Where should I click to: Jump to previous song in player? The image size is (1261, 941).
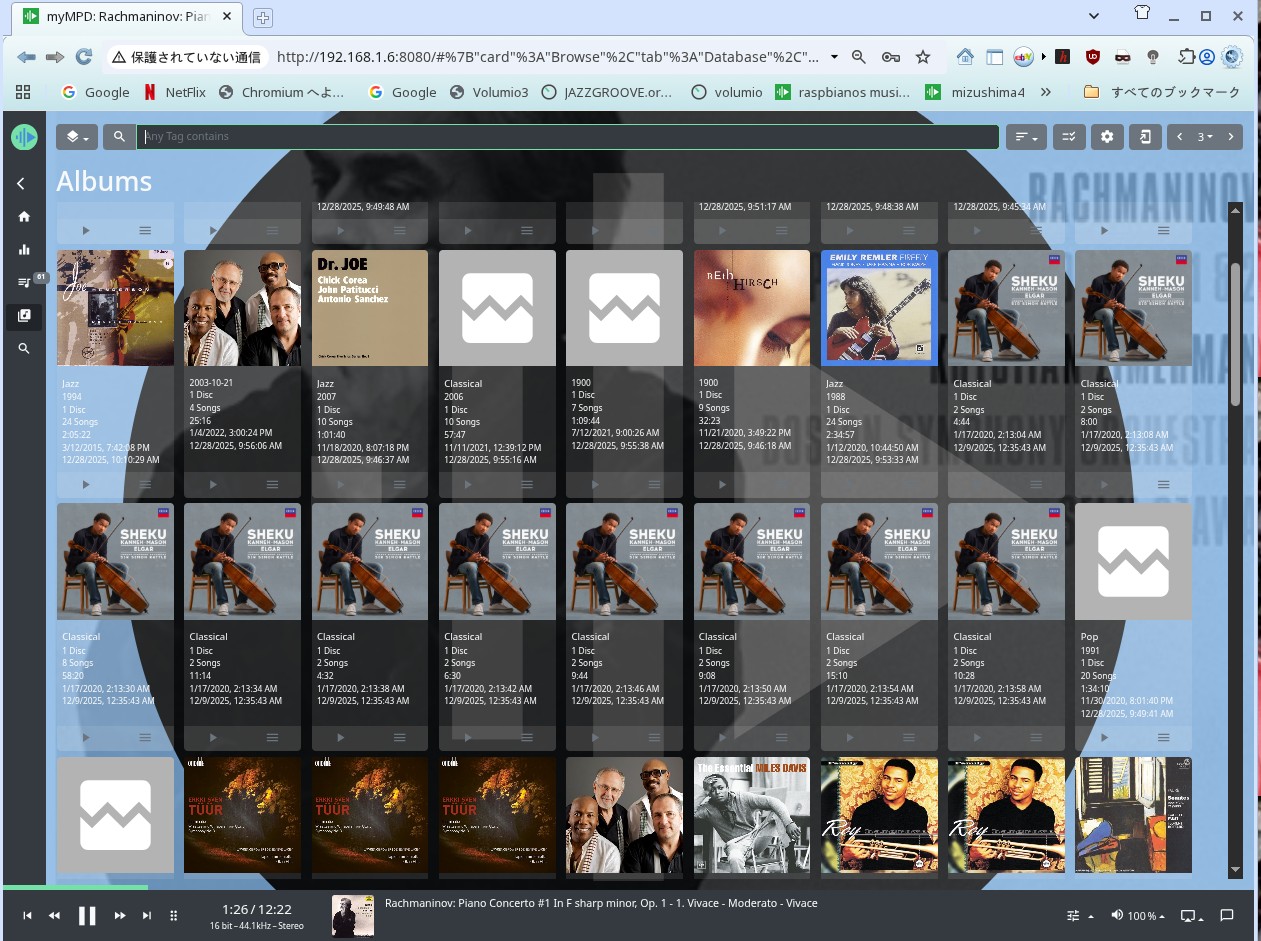[28, 915]
